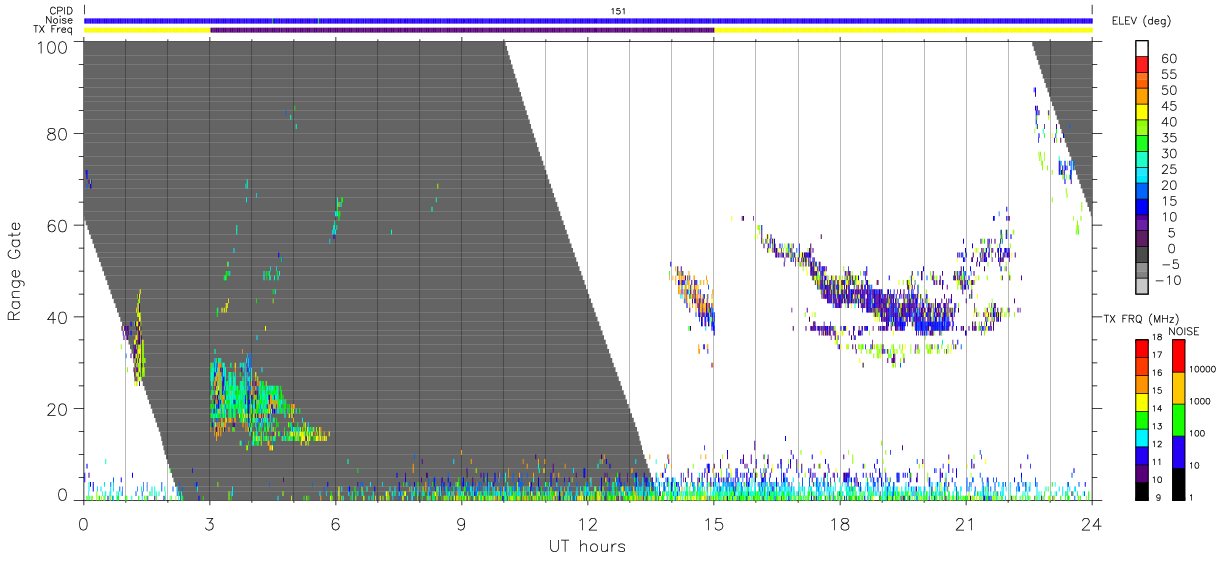Click x-axis tick label '12'

click(587, 523)
